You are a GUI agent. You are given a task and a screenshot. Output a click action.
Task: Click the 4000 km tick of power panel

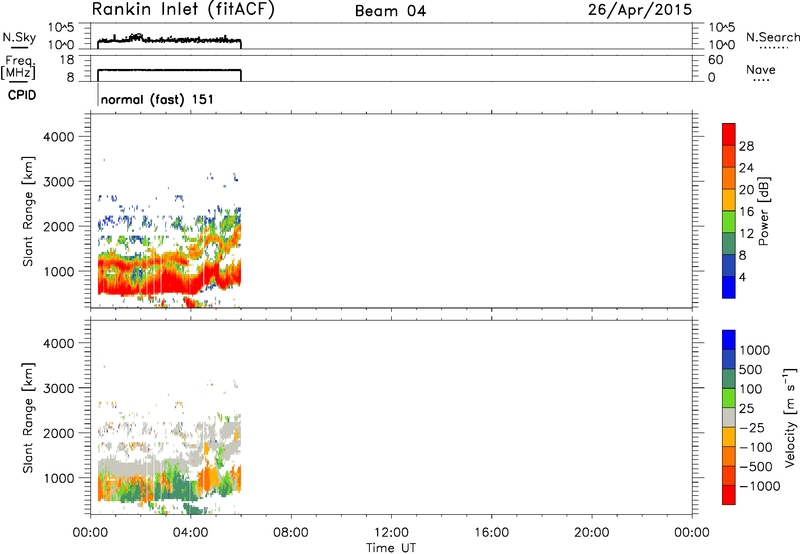pyautogui.click(x=59, y=137)
